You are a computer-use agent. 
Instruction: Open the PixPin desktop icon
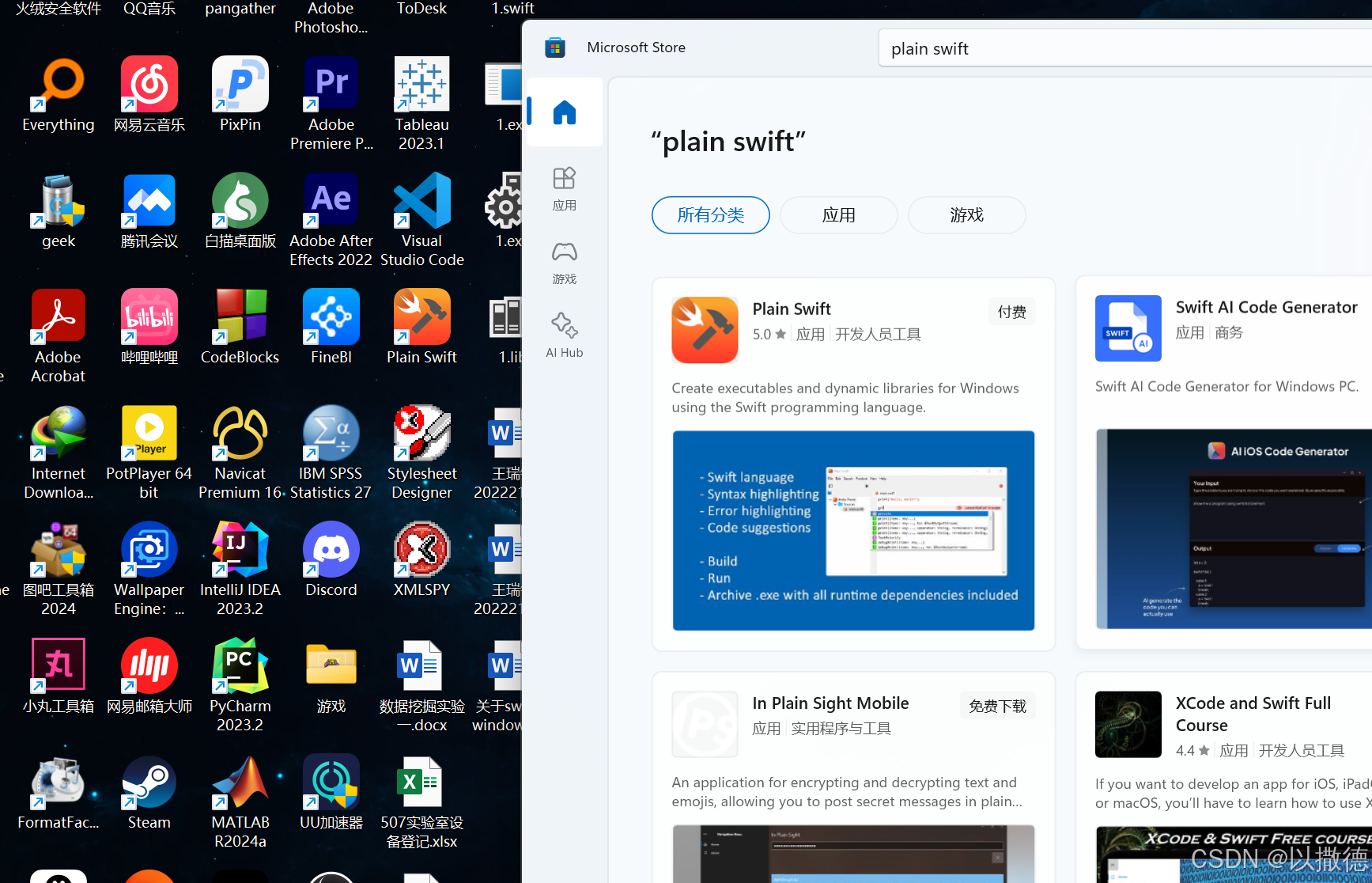(240, 94)
